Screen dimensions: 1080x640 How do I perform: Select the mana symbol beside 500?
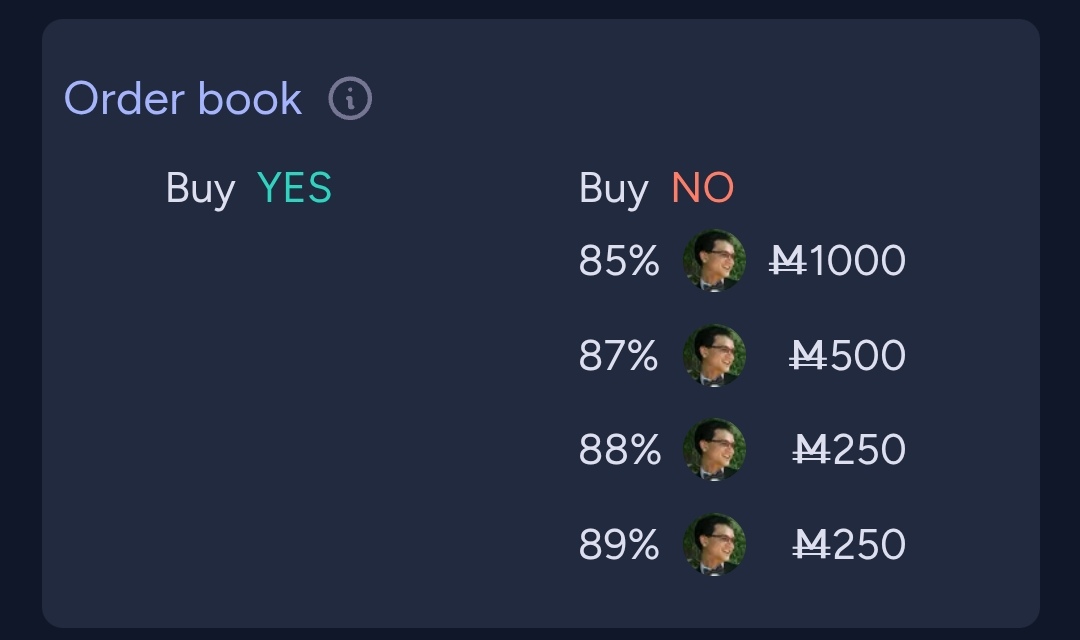click(808, 355)
